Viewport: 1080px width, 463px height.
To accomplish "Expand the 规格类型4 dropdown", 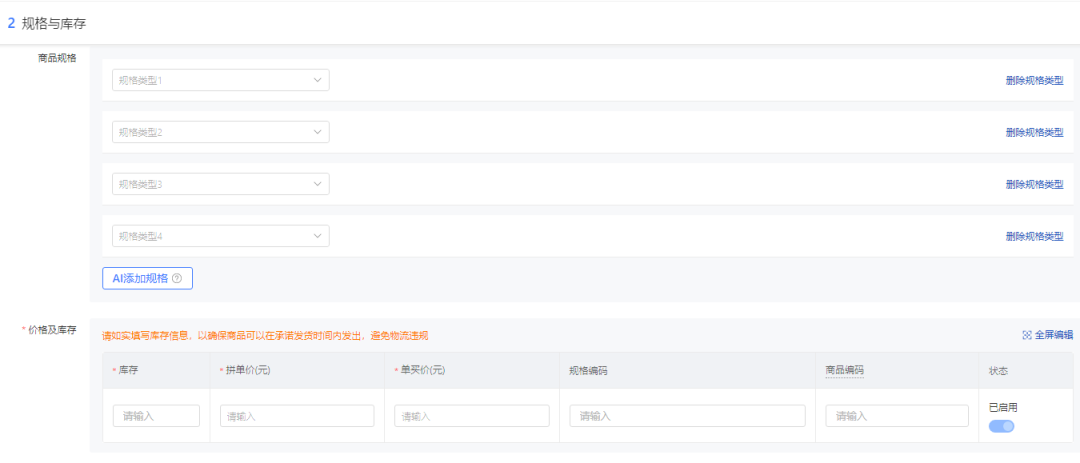I will tap(220, 236).
